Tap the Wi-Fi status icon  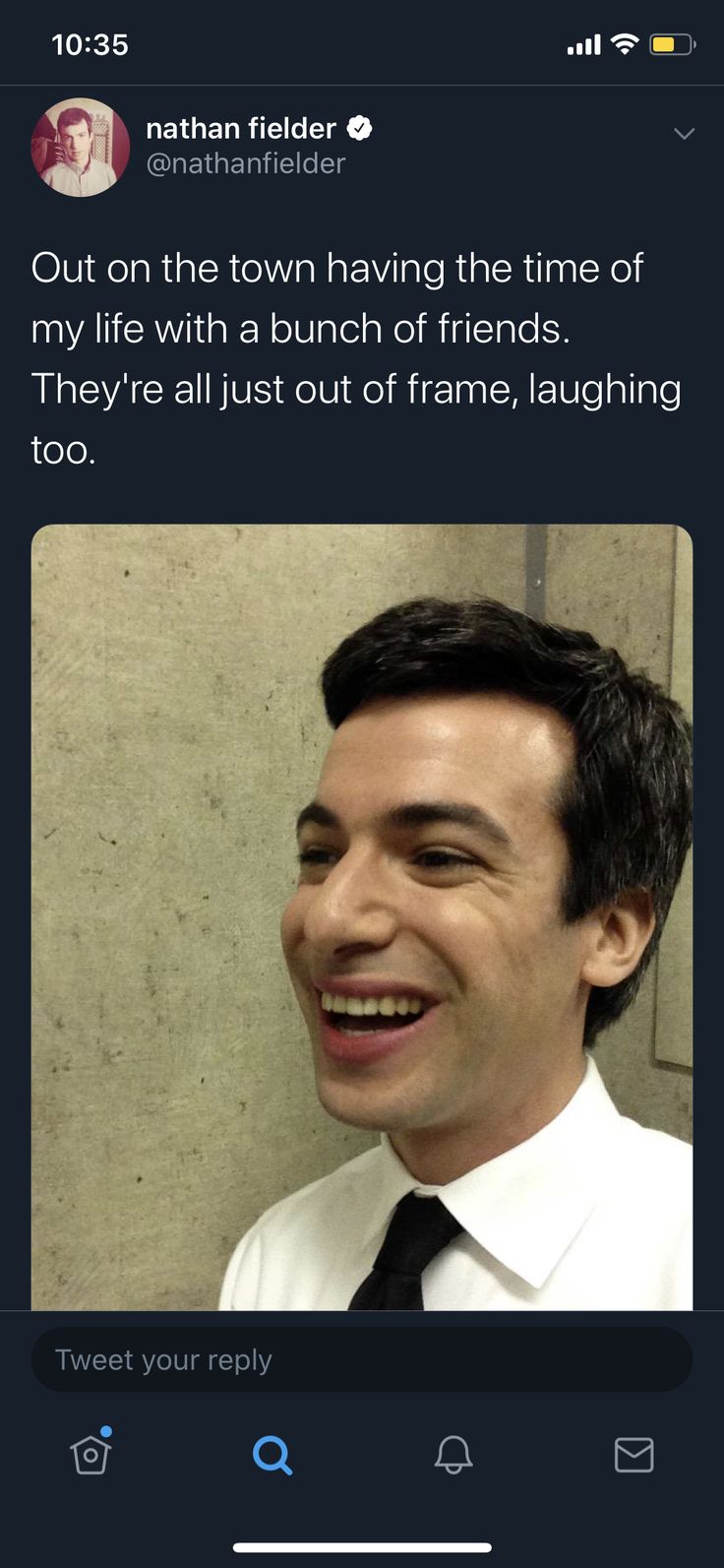625,44
